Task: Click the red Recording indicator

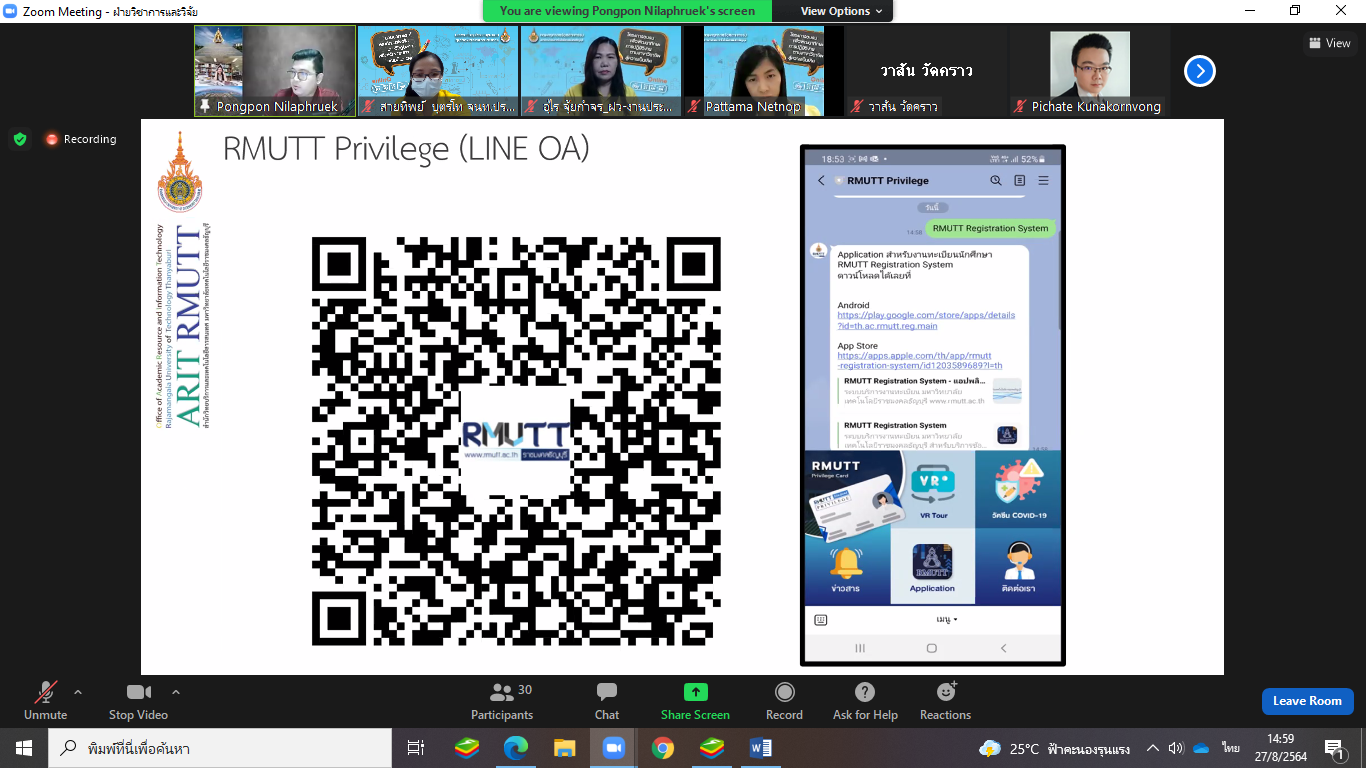Action: coord(81,139)
